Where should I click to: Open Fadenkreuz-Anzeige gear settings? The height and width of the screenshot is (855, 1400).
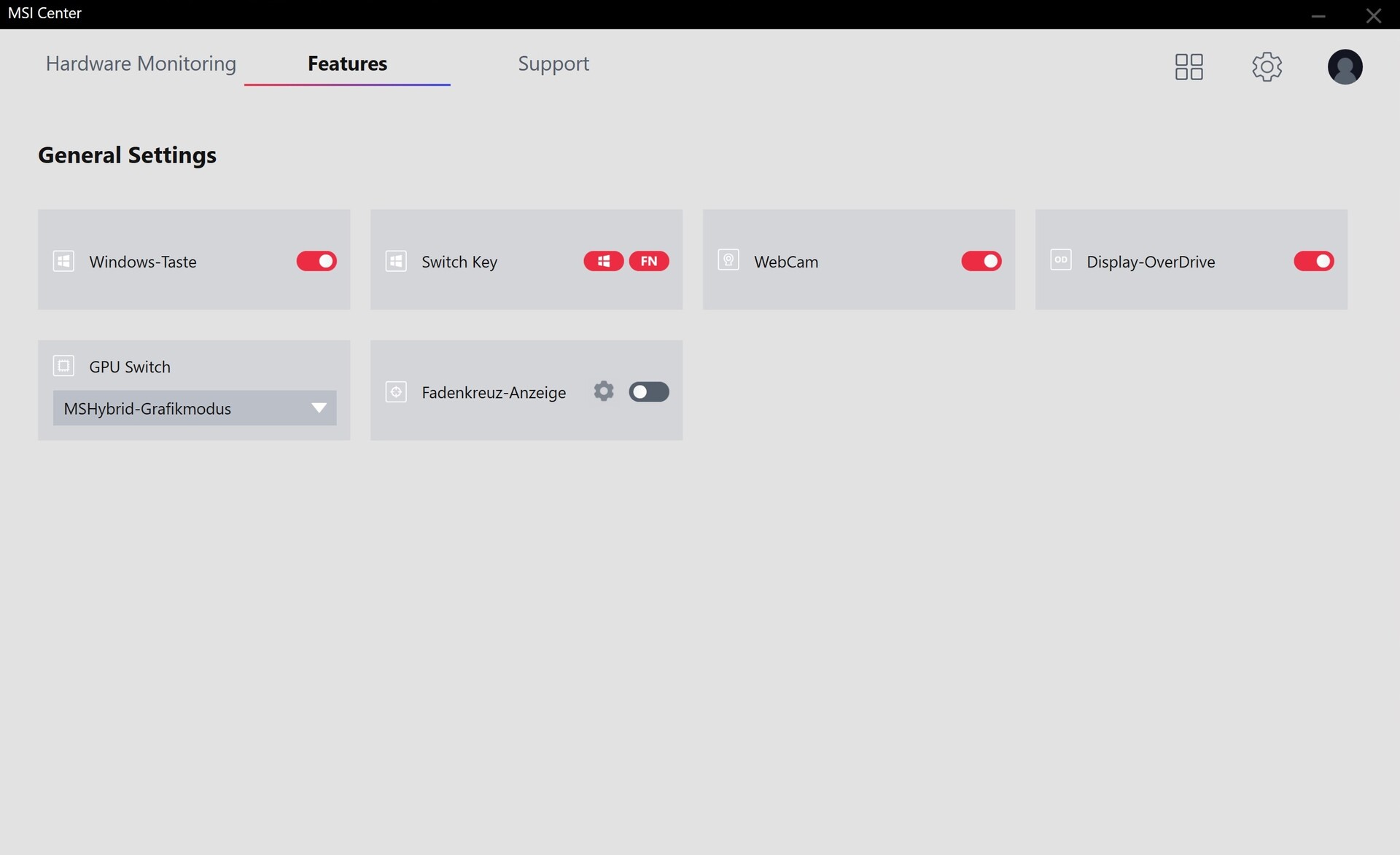click(604, 391)
